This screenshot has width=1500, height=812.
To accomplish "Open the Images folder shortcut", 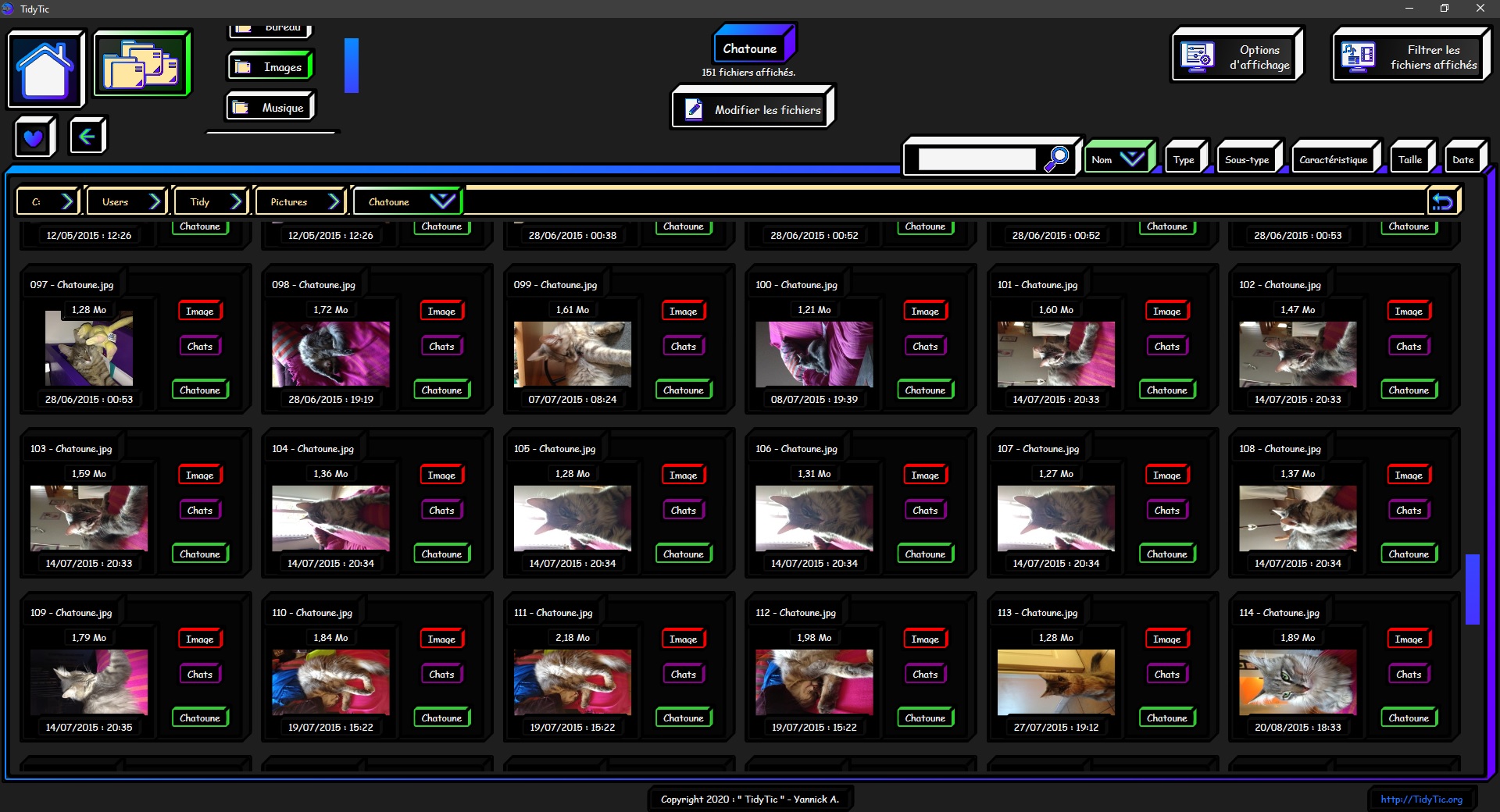I will coord(270,66).
